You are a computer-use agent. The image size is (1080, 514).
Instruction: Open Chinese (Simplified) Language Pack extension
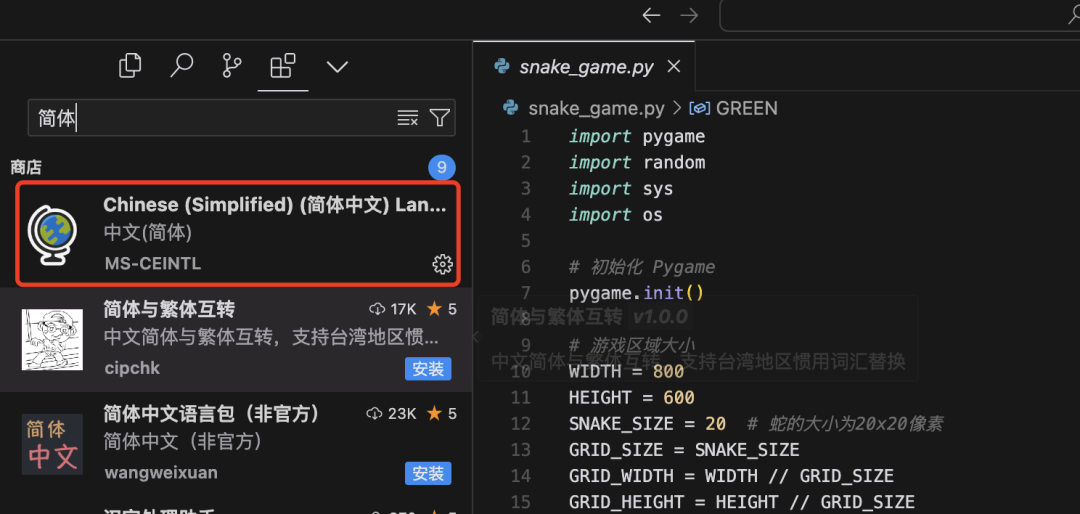click(x=238, y=233)
